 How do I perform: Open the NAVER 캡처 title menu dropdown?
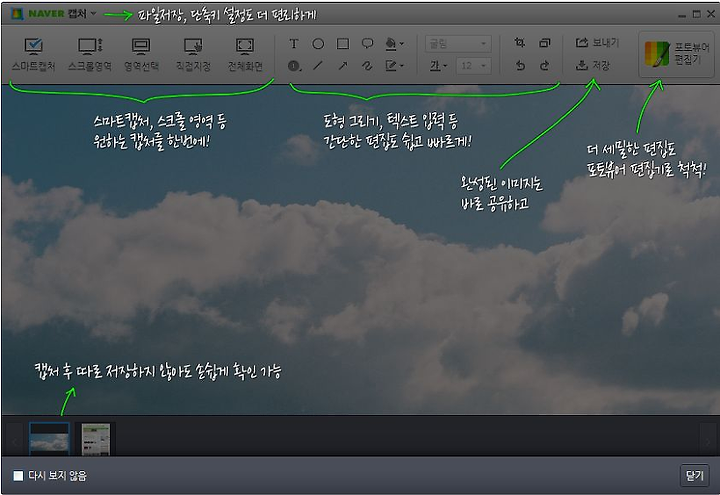[x=94, y=14]
